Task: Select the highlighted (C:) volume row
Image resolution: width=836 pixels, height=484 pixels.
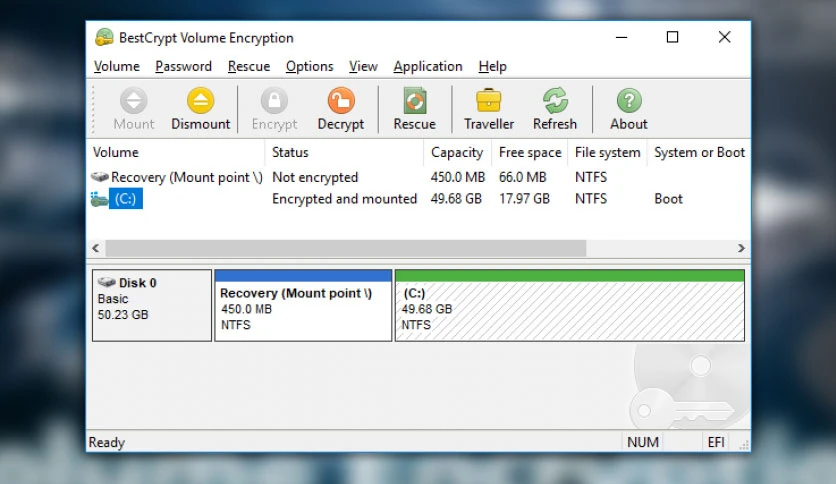Action: pyautogui.click(x=418, y=199)
